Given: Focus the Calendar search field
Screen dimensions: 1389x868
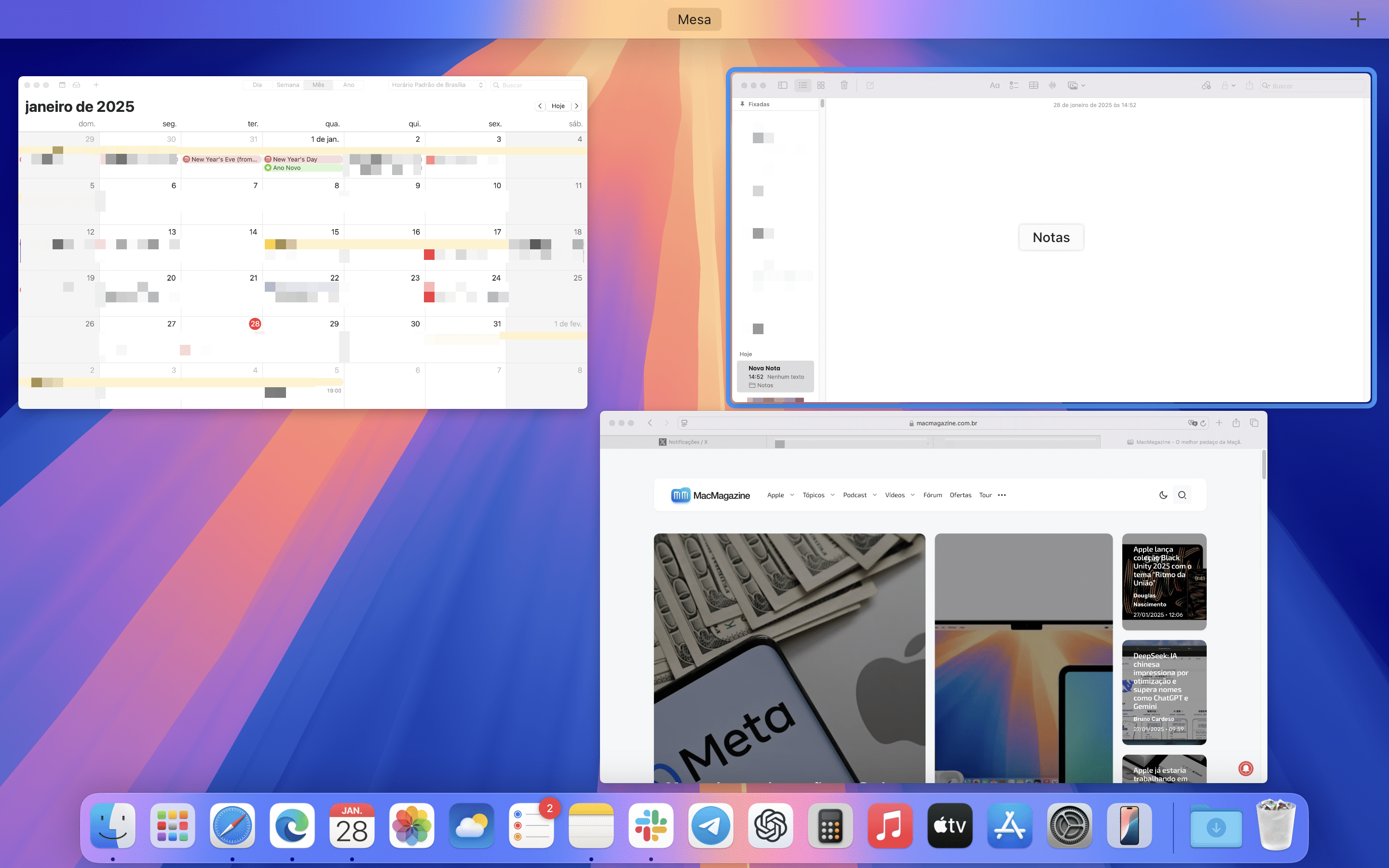Looking at the screenshot, I should tap(537, 85).
